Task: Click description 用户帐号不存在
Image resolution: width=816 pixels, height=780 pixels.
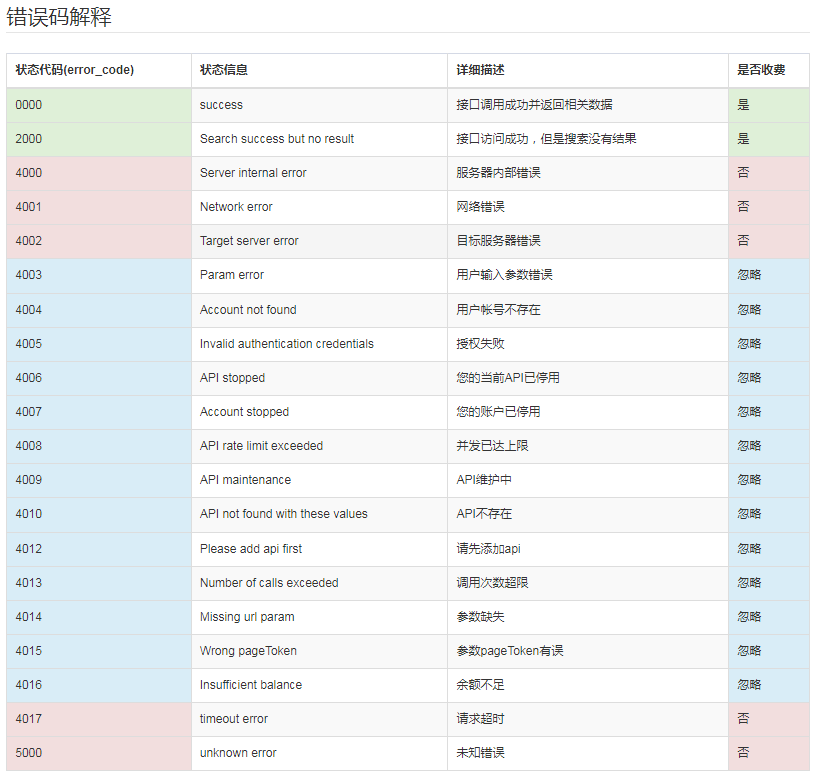Action: (498, 310)
